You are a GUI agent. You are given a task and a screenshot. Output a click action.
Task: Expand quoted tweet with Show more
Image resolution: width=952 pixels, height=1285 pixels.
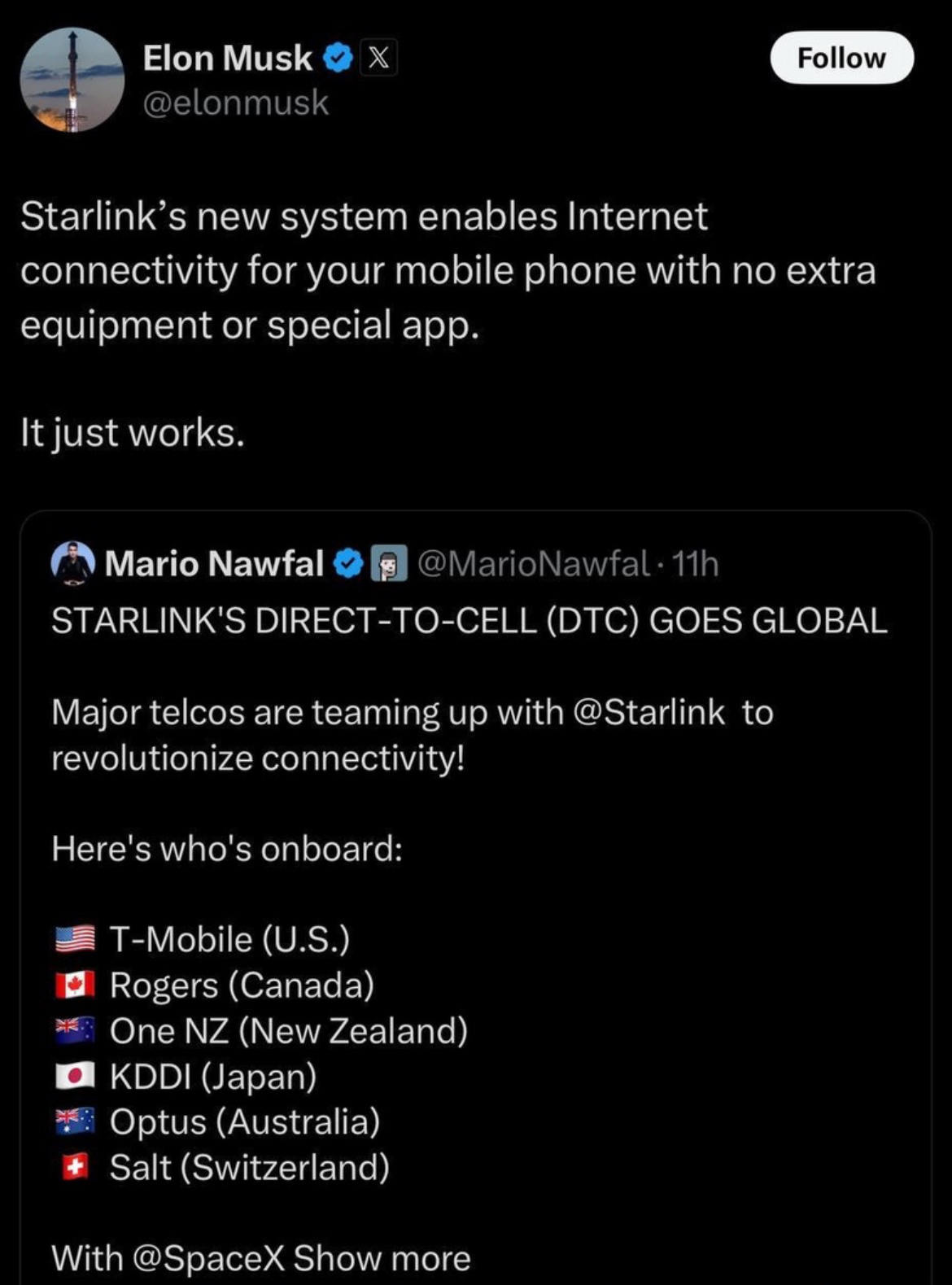pos(382,1258)
